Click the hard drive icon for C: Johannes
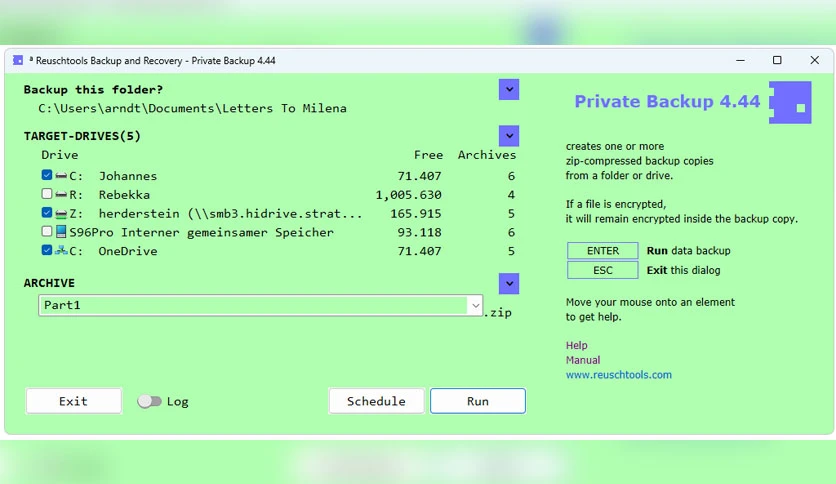 click(x=61, y=175)
